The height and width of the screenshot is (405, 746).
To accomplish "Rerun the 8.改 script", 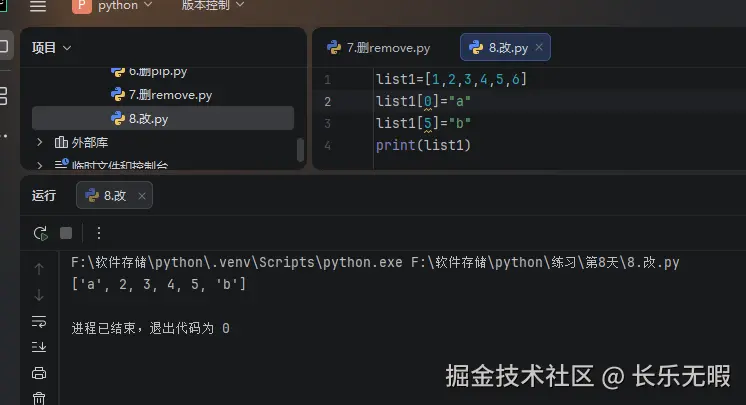I will (41, 233).
